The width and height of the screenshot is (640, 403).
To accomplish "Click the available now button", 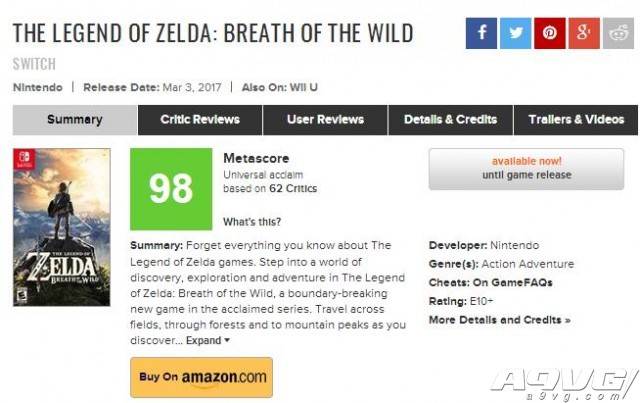I will tap(526, 169).
